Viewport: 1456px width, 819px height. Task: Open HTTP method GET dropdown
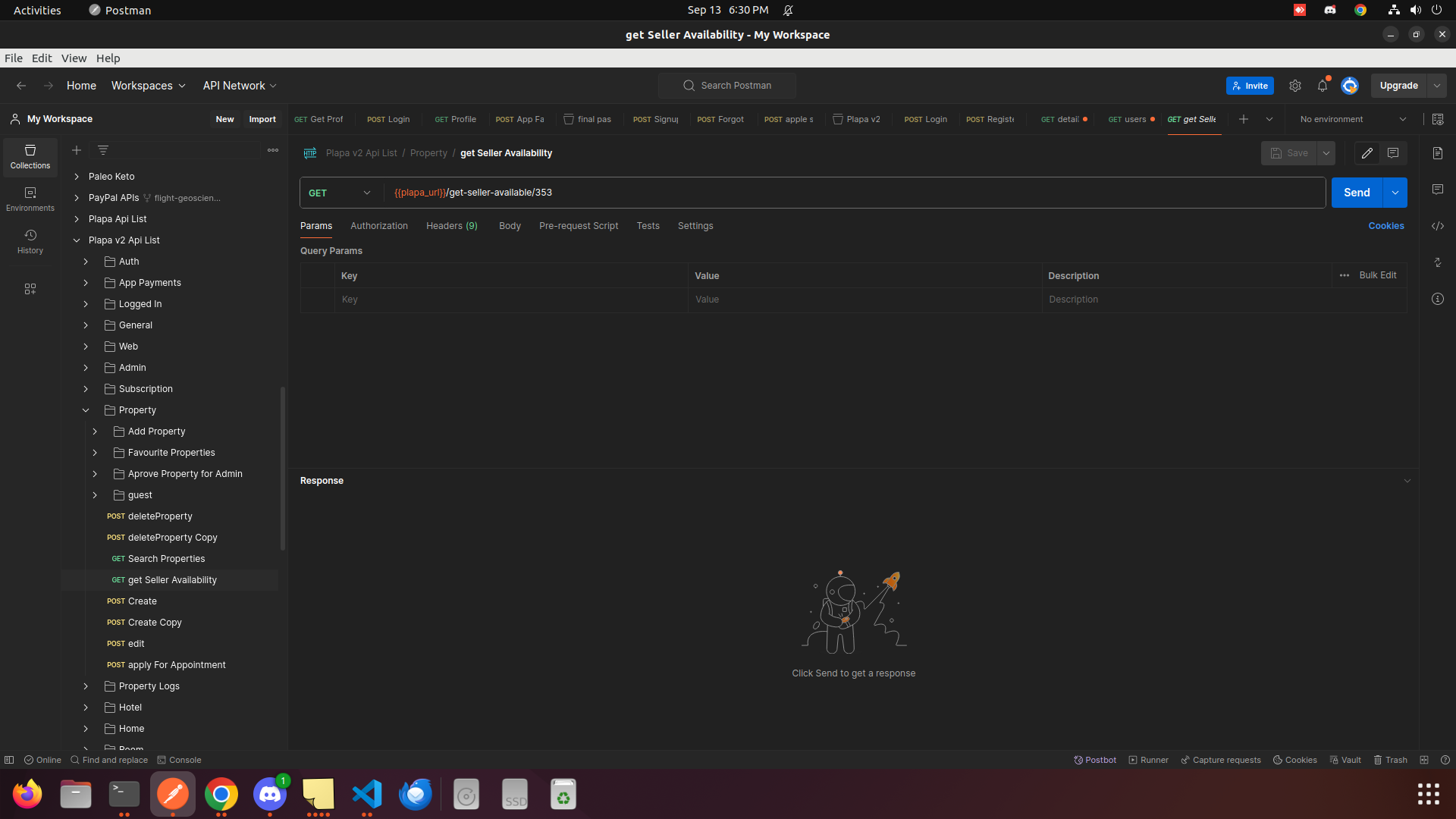[x=340, y=193]
